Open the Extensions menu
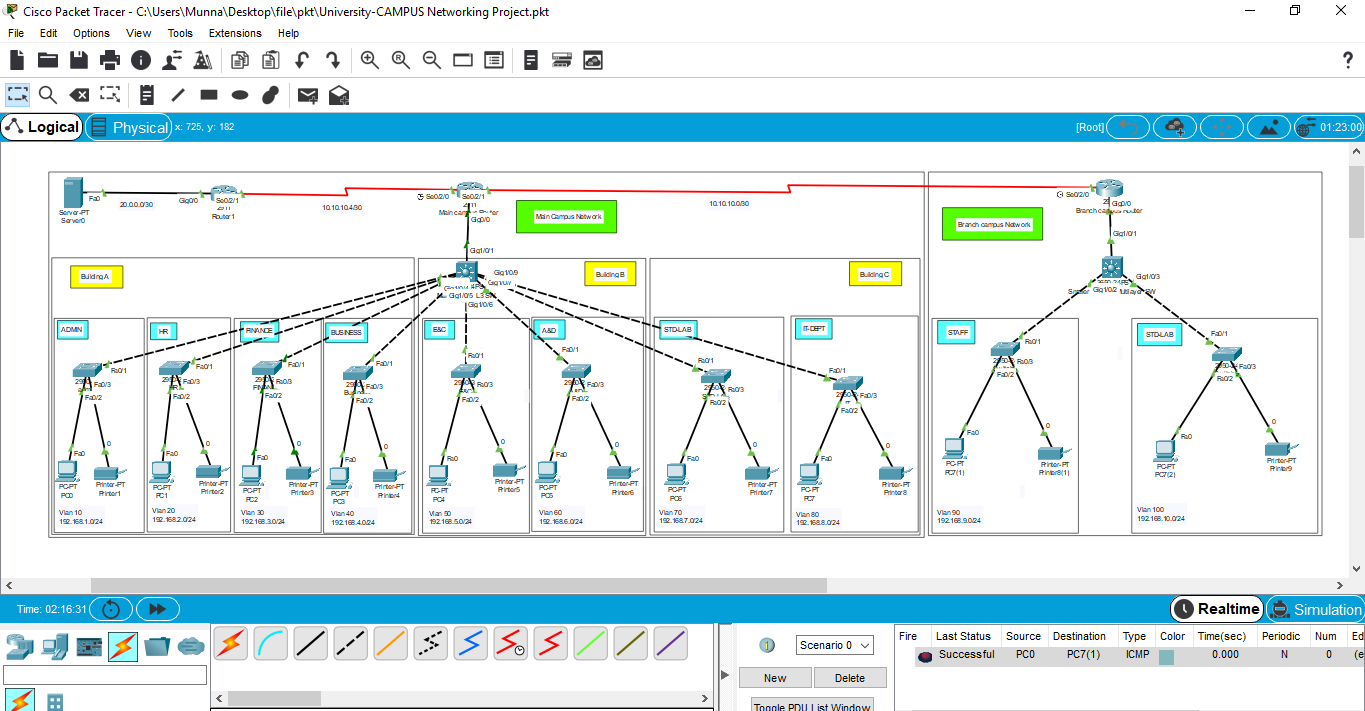 (x=235, y=33)
